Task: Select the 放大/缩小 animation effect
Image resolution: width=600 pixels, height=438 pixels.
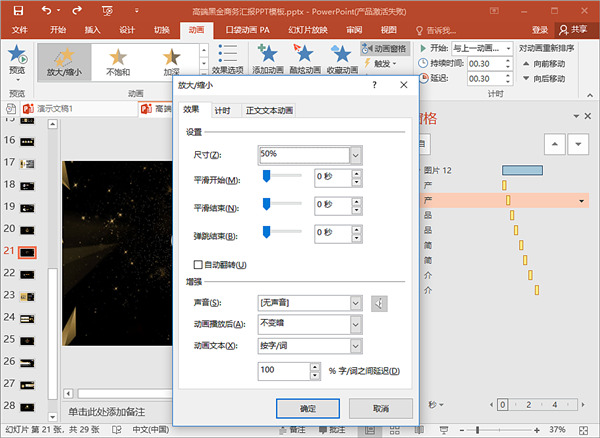Action: coord(64,62)
